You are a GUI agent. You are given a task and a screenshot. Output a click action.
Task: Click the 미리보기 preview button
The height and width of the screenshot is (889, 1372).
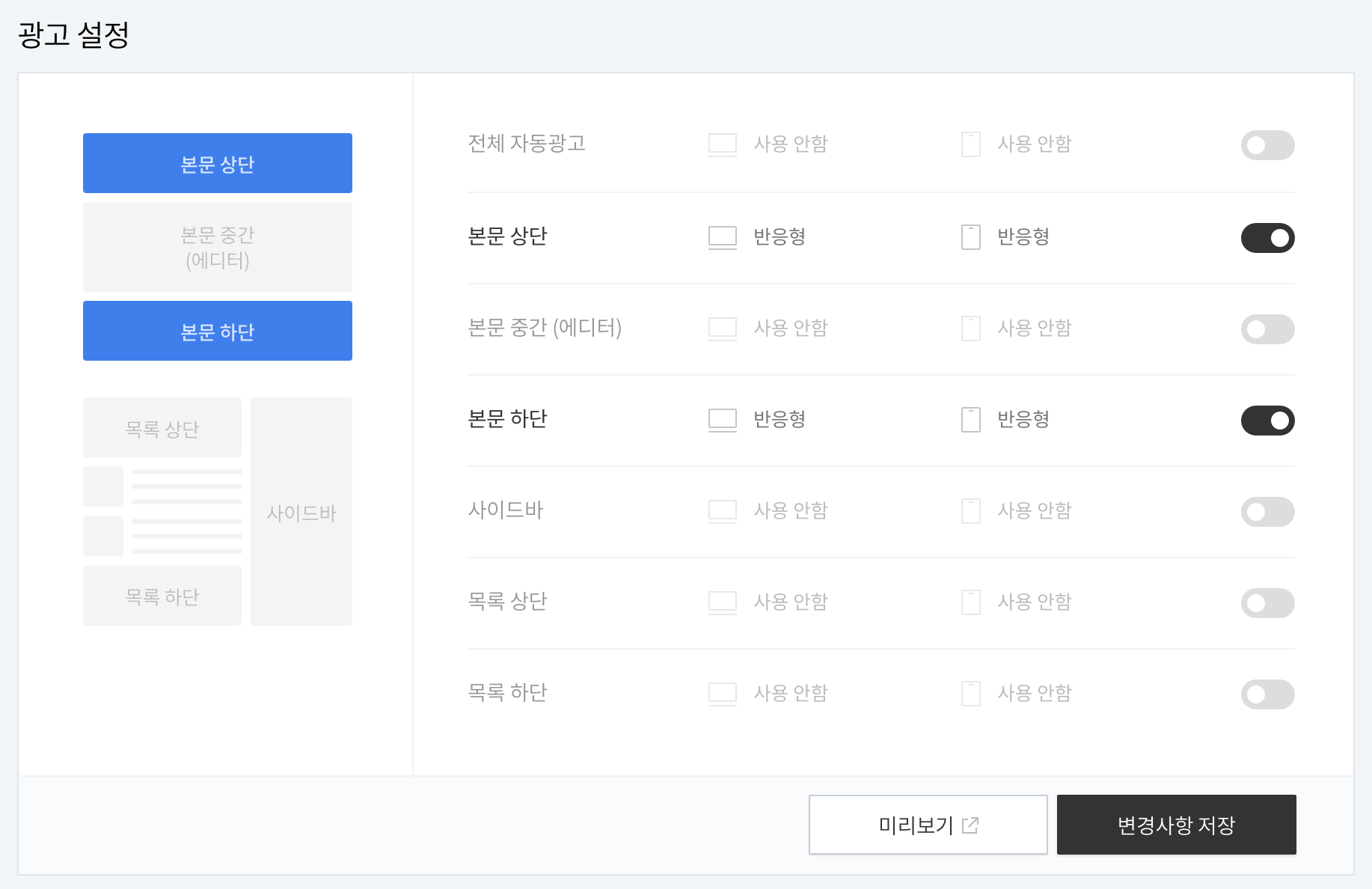click(x=928, y=825)
